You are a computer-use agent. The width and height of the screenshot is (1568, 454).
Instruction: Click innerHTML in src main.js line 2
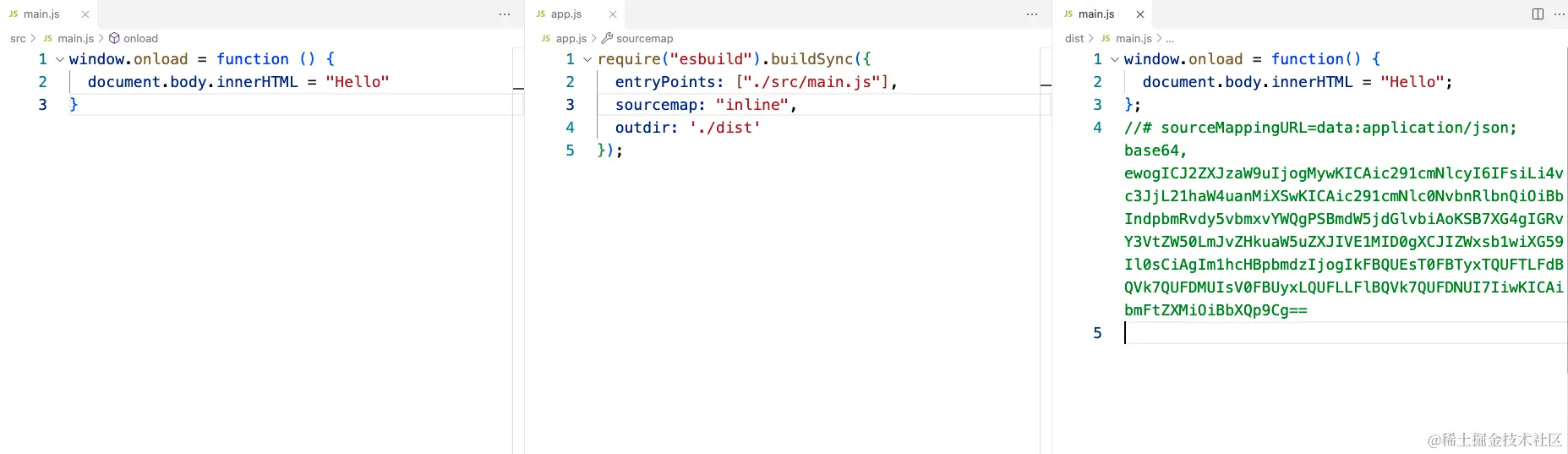coord(257,82)
